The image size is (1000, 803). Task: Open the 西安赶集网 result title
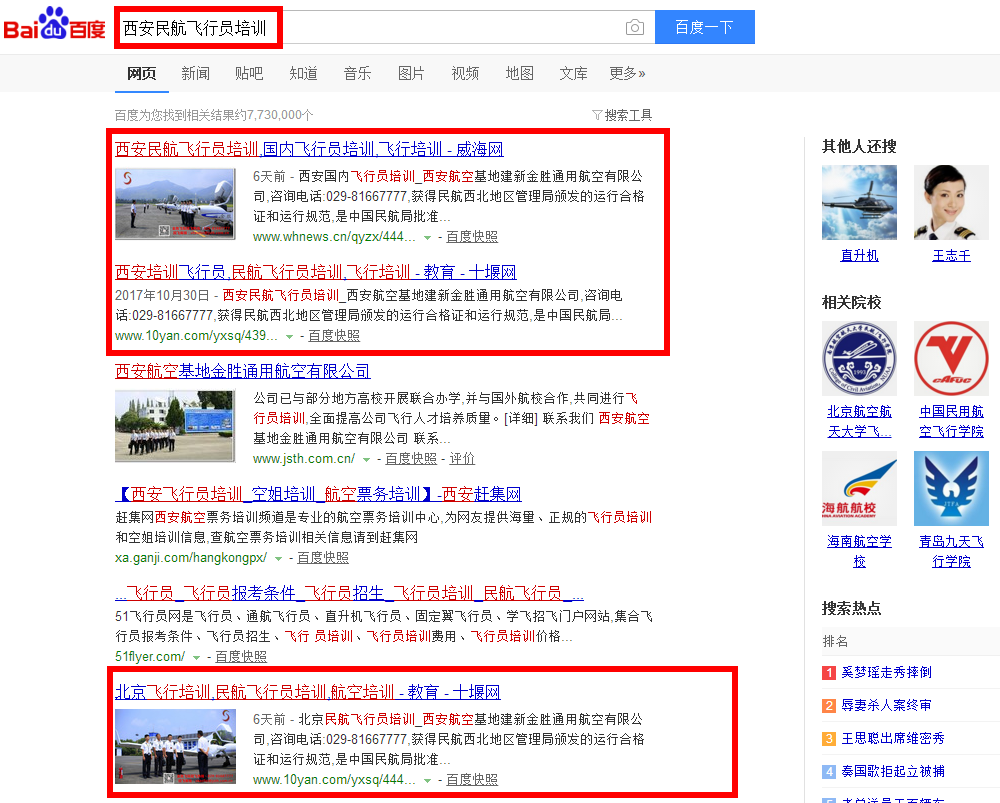tap(318, 494)
